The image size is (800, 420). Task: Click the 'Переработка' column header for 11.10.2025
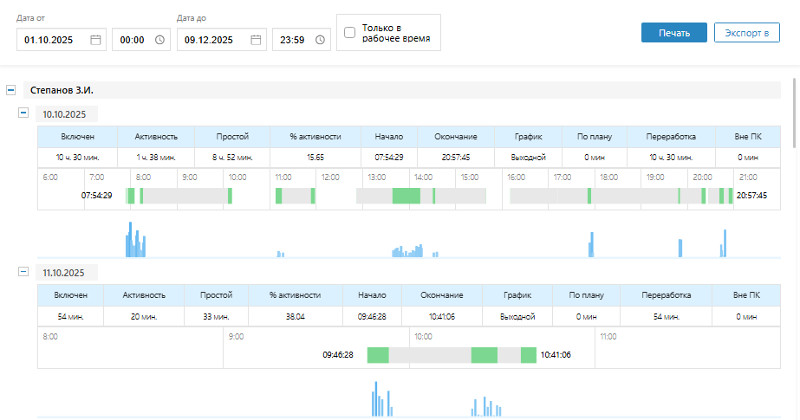(666, 295)
